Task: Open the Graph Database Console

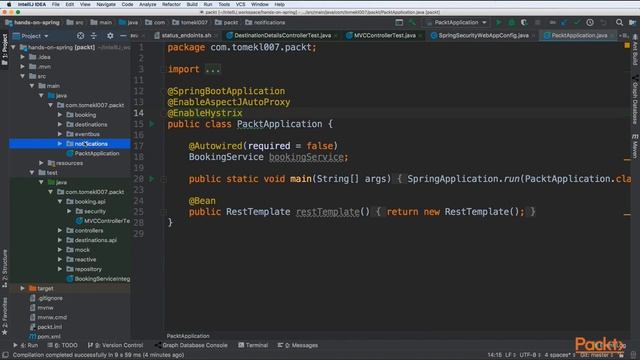Action: point(191,345)
